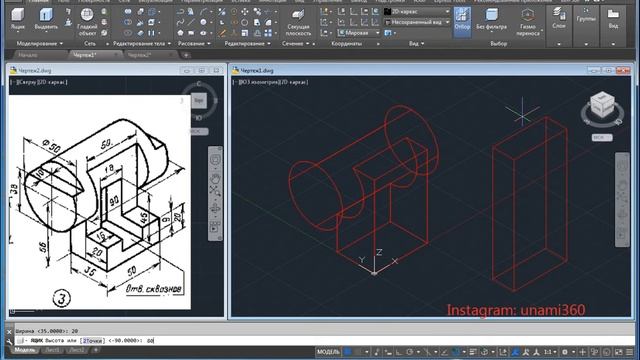Click the Чертеж2.dwg window title bar
Viewport: 640px width, 360px height.
click(x=116, y=70)
